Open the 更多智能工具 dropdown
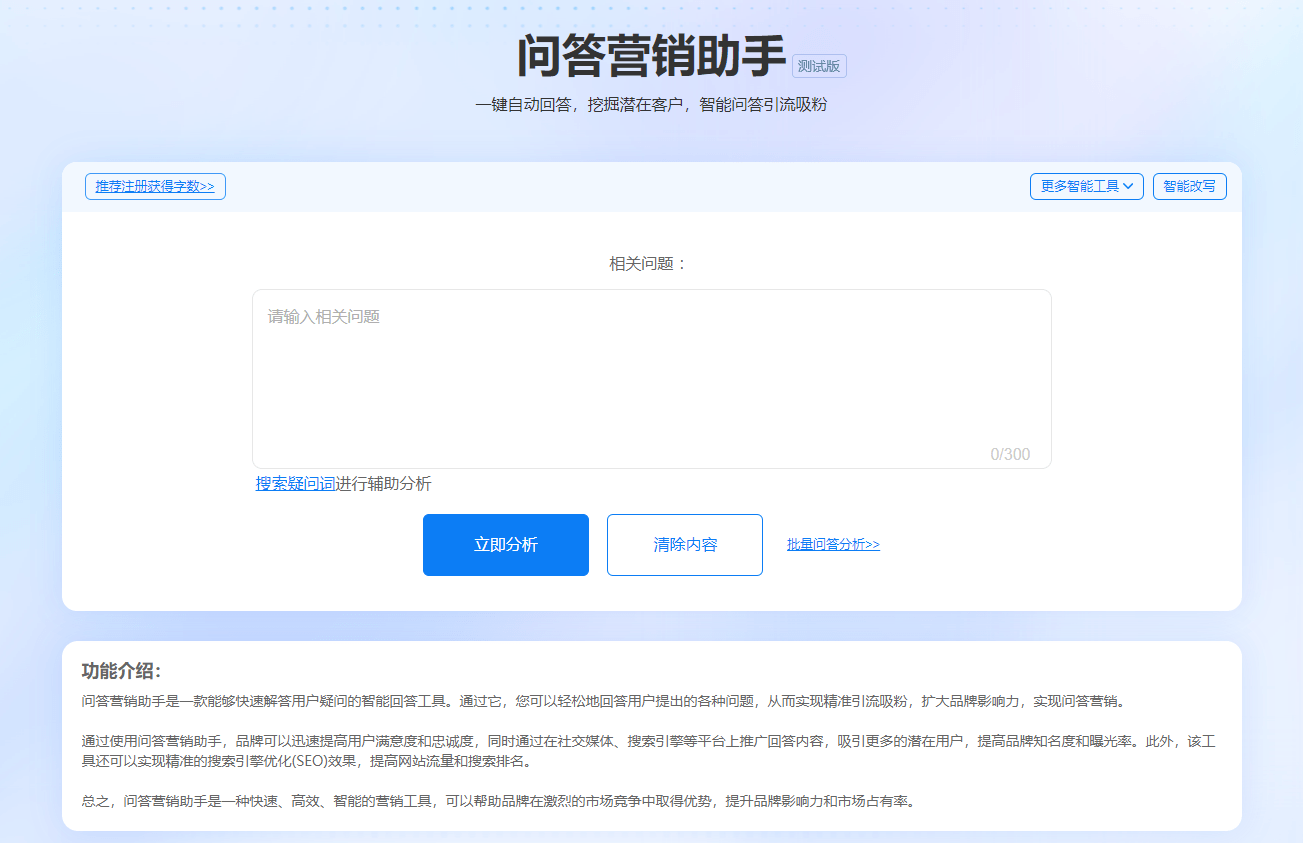 pyautogui.click(x=1080, y=186)
